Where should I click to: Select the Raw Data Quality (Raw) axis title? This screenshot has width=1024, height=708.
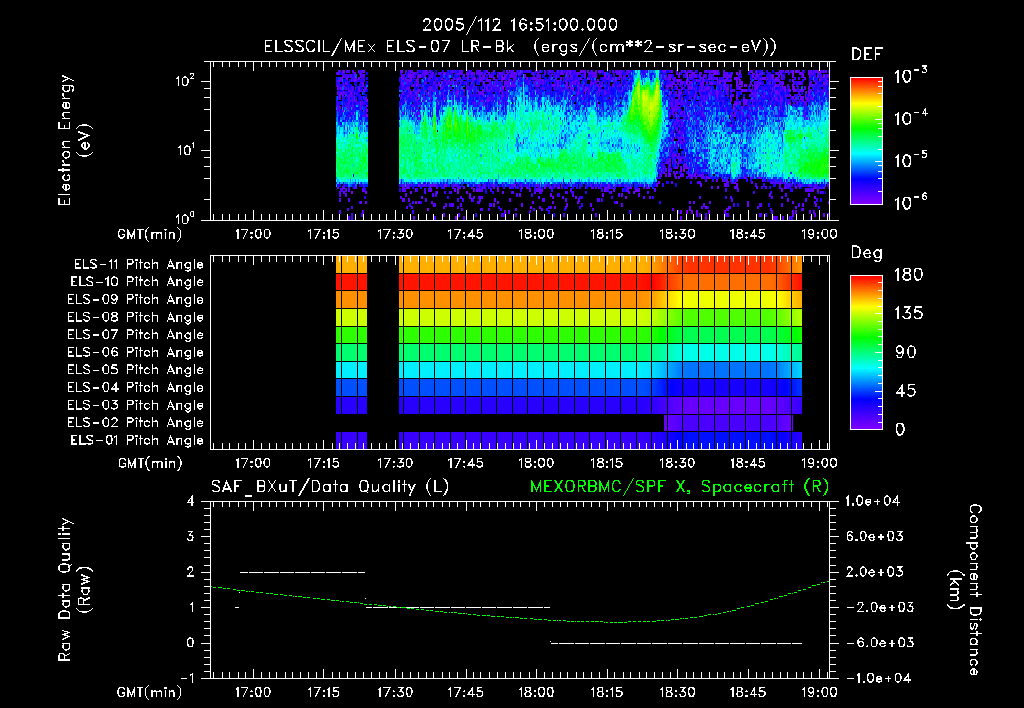(74, 590)
